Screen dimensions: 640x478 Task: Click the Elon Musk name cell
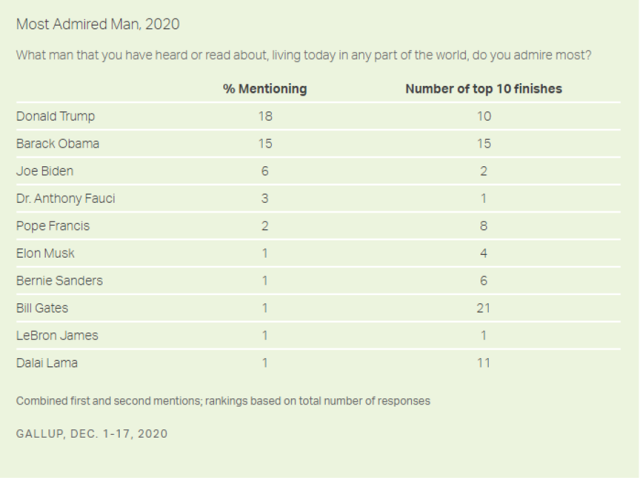coord(46,253)
